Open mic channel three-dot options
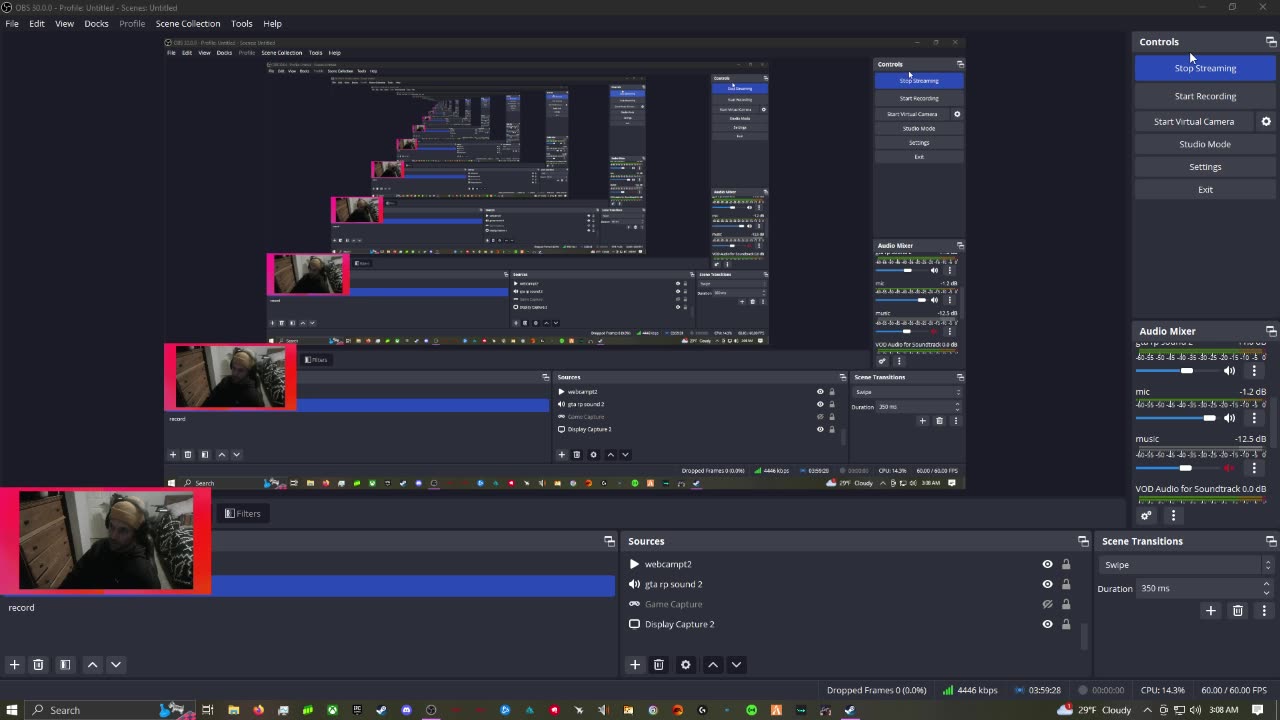 tap(1254, 418)
